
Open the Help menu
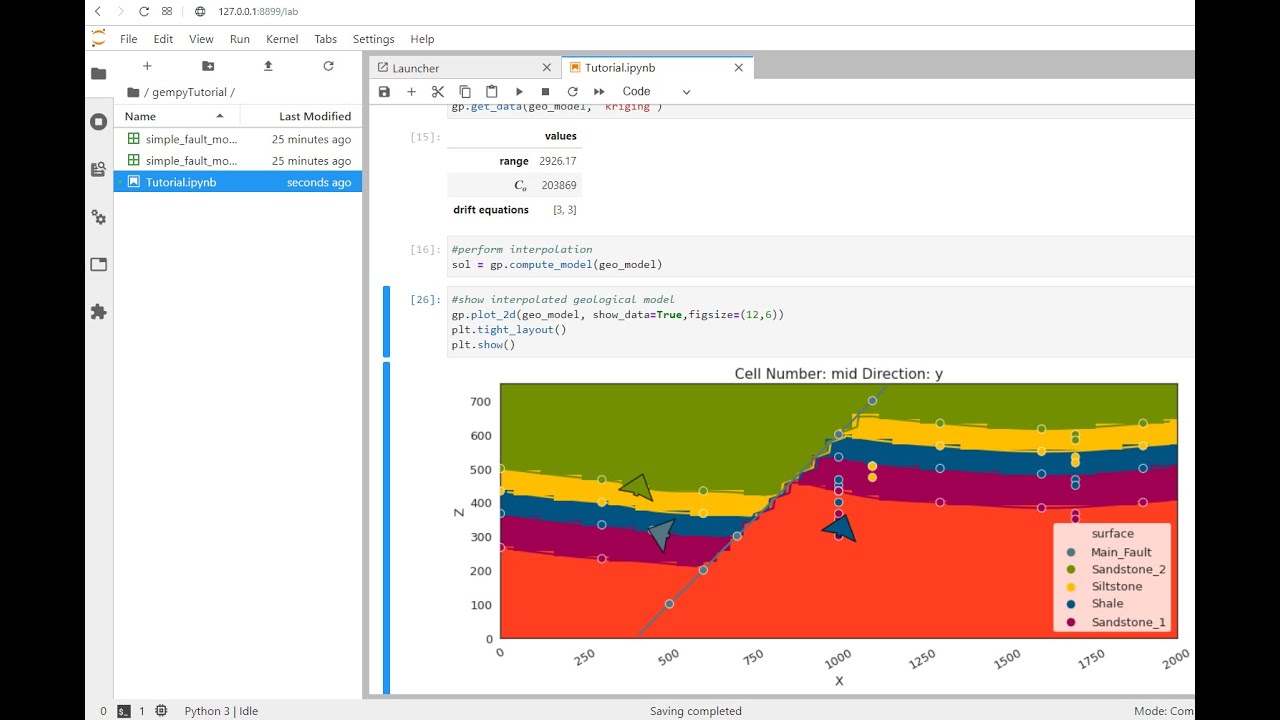pos(422,39)
